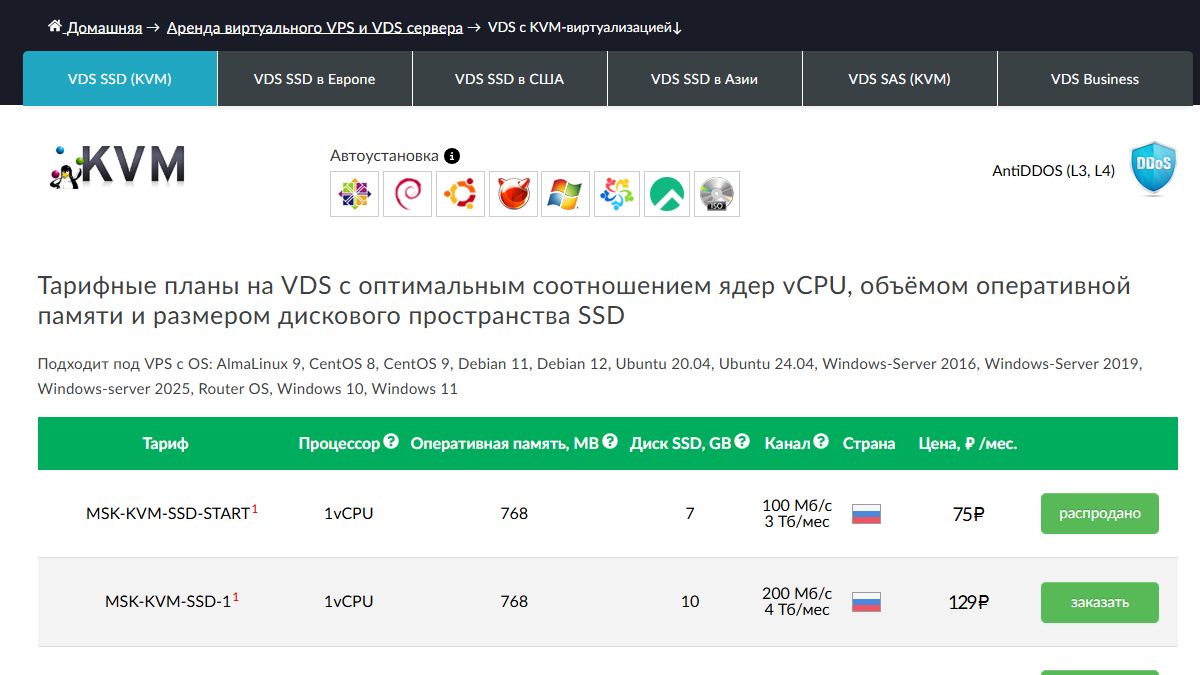Screen dimensions: 1200x675
Task: Click the Debian swirl icon
Action: tap(408, 194)
